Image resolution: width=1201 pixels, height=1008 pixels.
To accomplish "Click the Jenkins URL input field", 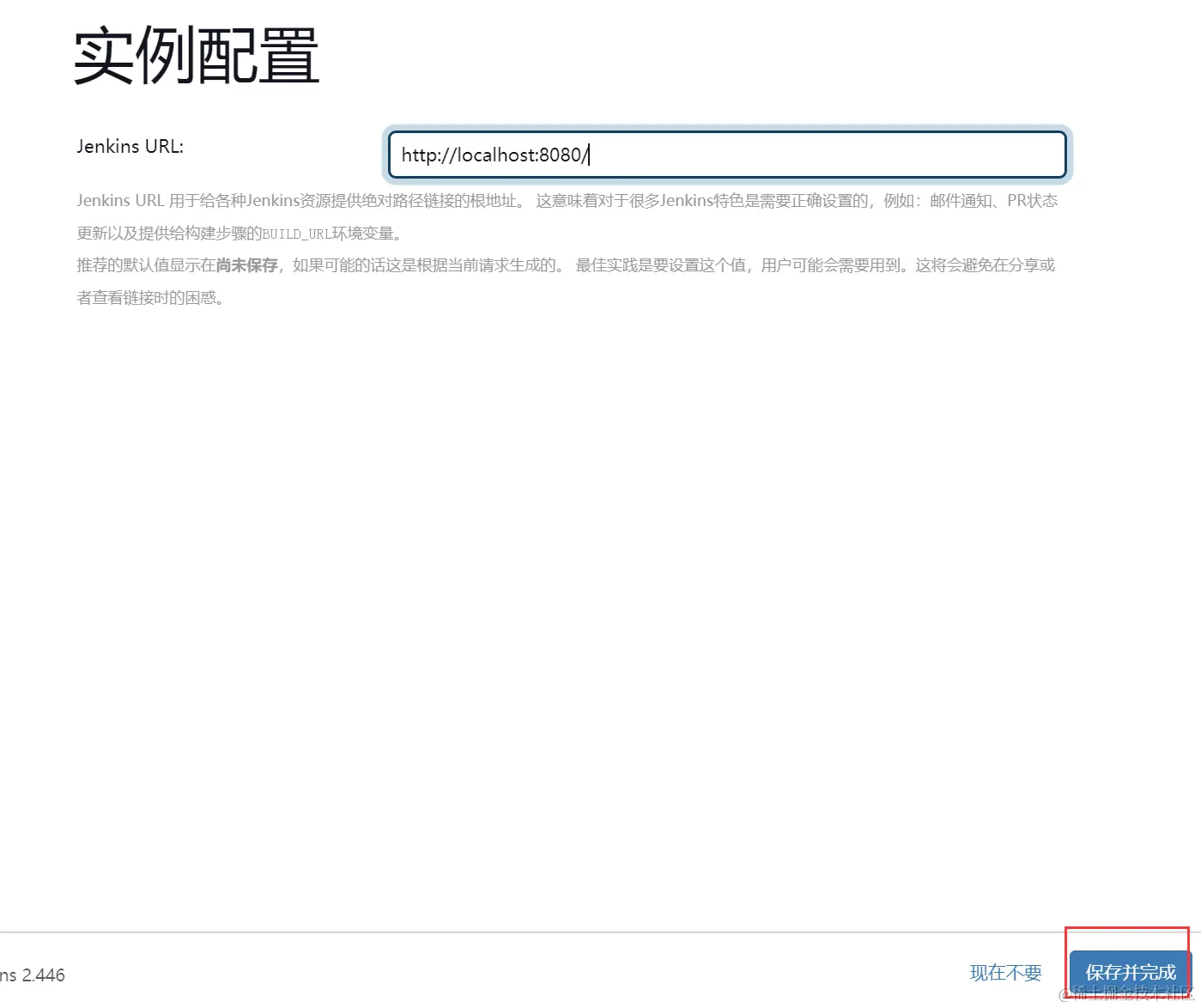I will pos(727,155).
